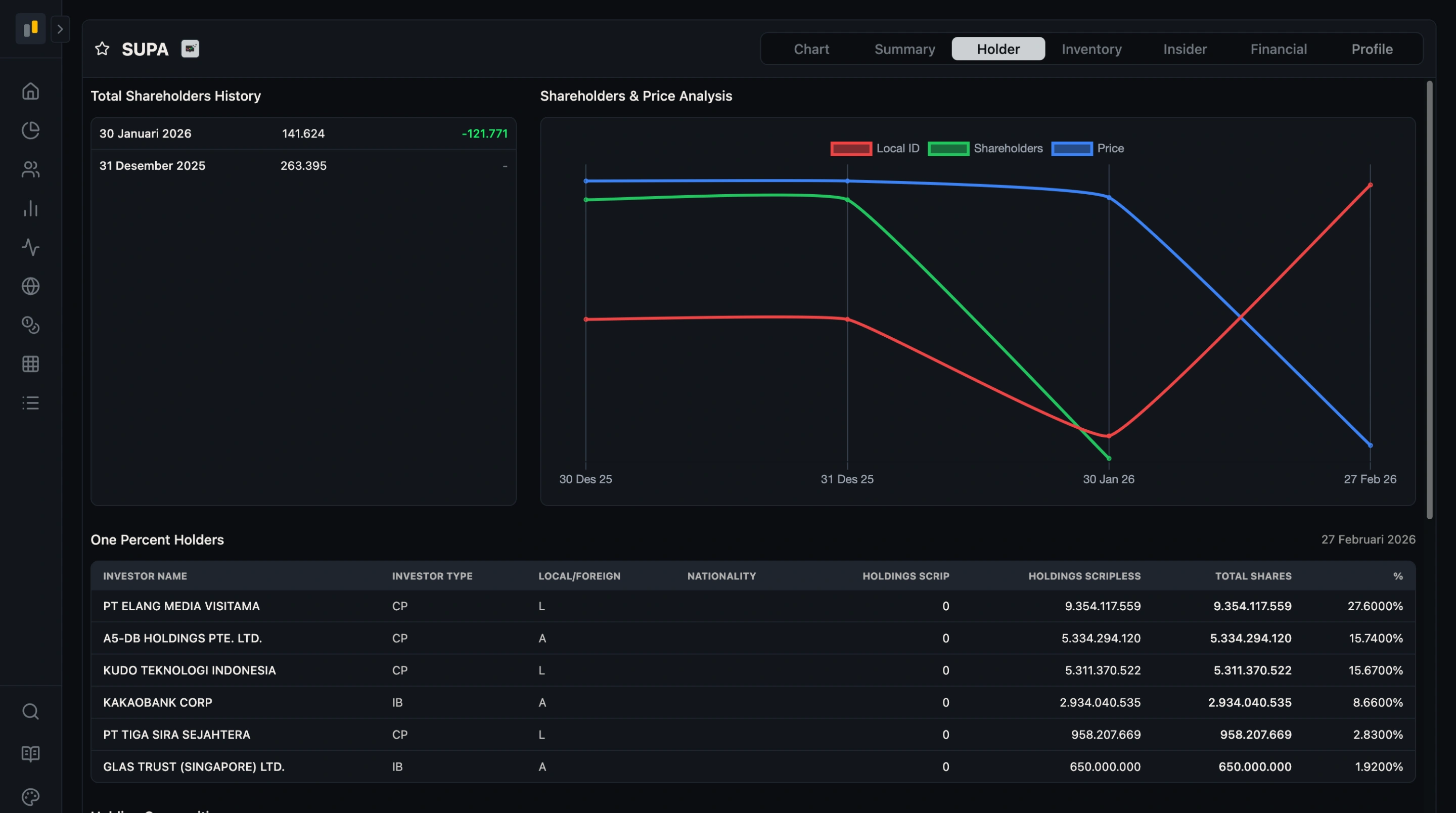
Task: Open the coins icon in sidebar
Action: [30, 325]
